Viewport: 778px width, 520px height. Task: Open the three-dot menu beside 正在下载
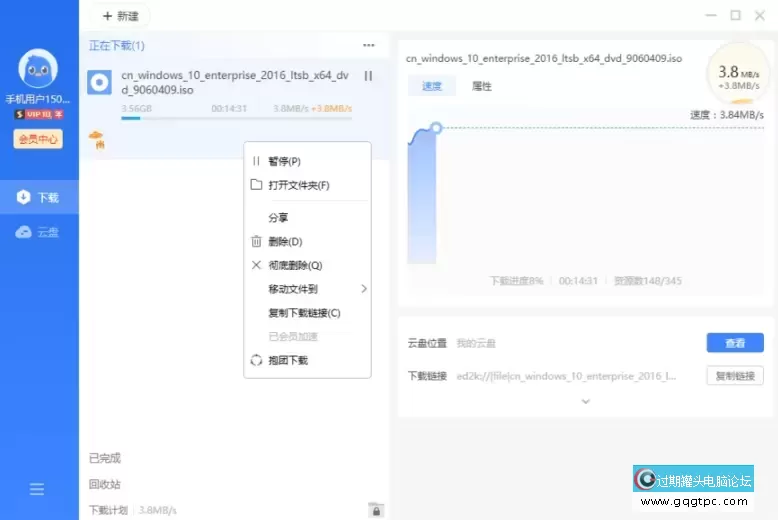pos(368,46)
